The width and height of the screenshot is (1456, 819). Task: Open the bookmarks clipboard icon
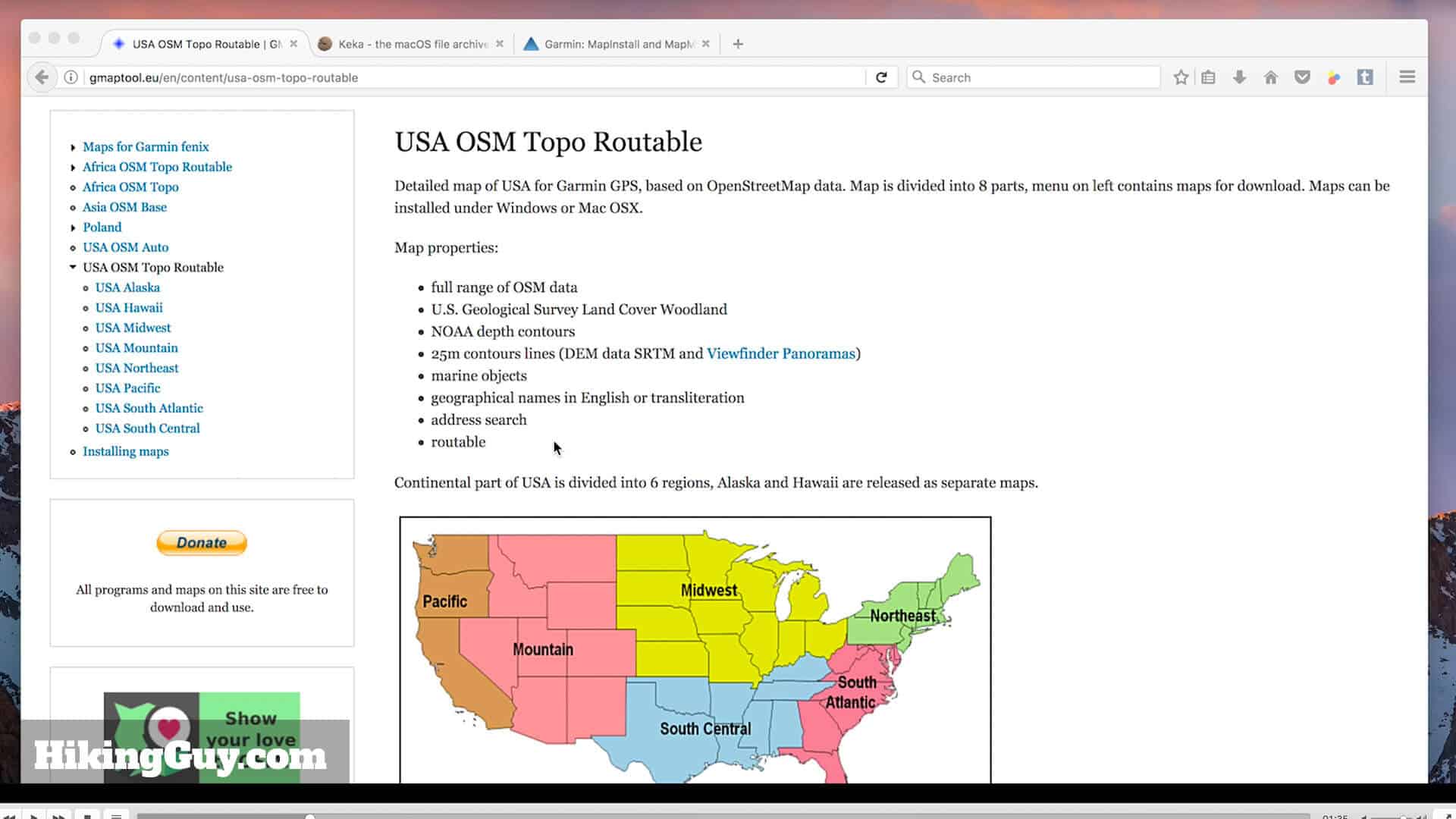(x=1208, y=77)
